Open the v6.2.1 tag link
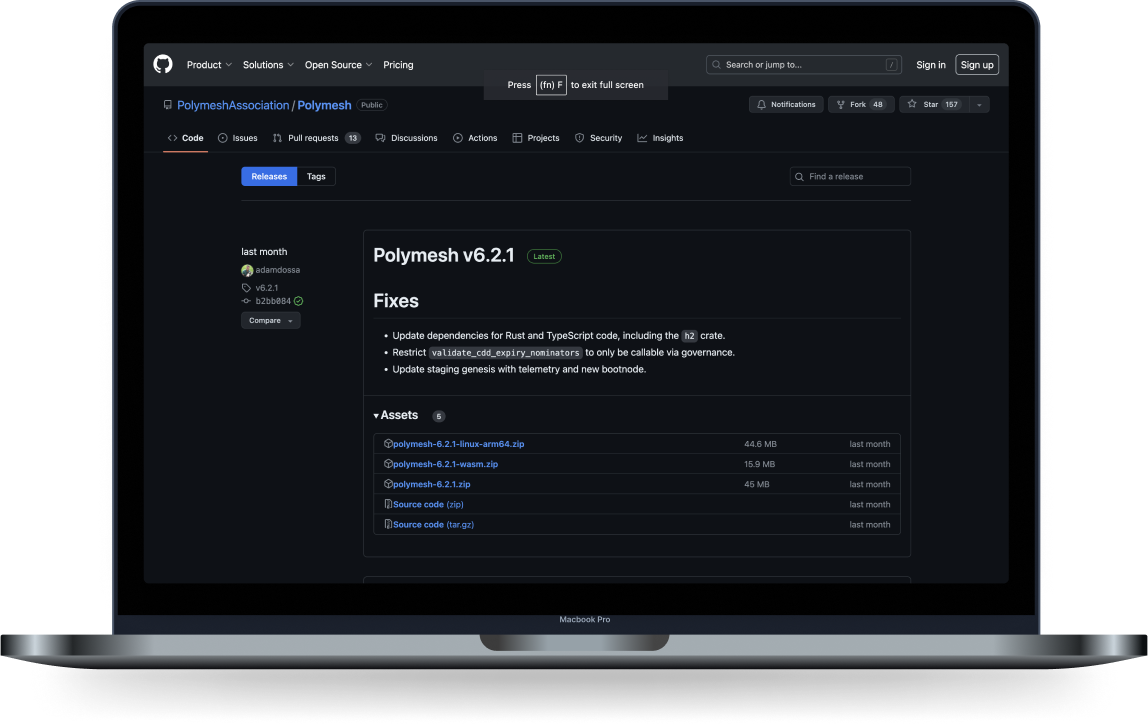 (266, 288)
